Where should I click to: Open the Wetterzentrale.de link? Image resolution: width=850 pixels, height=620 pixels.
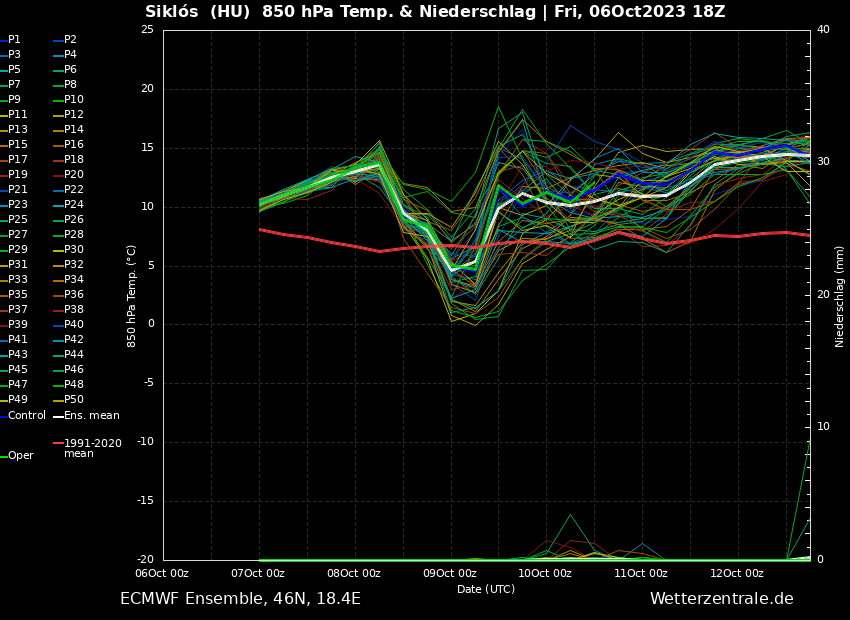pos(721,599)
